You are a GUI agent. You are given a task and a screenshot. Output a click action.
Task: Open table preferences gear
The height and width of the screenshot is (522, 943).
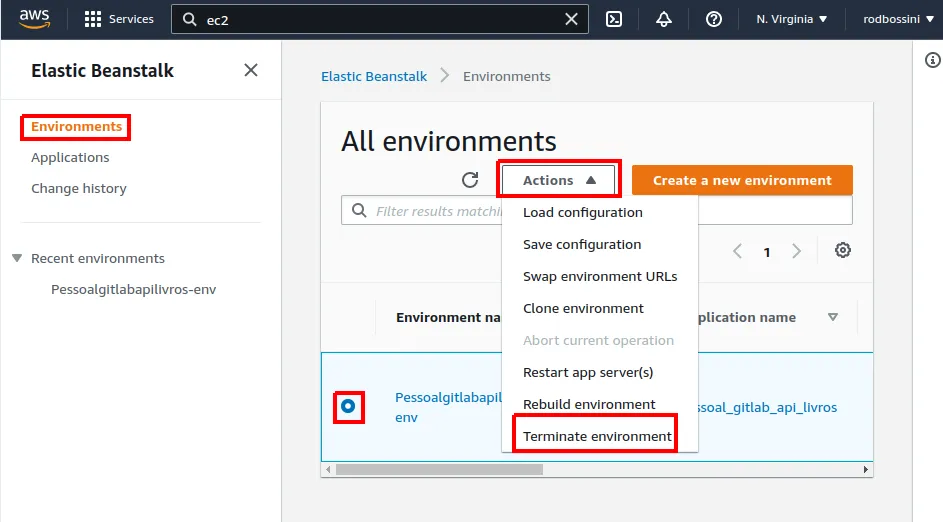coord(843,250)
